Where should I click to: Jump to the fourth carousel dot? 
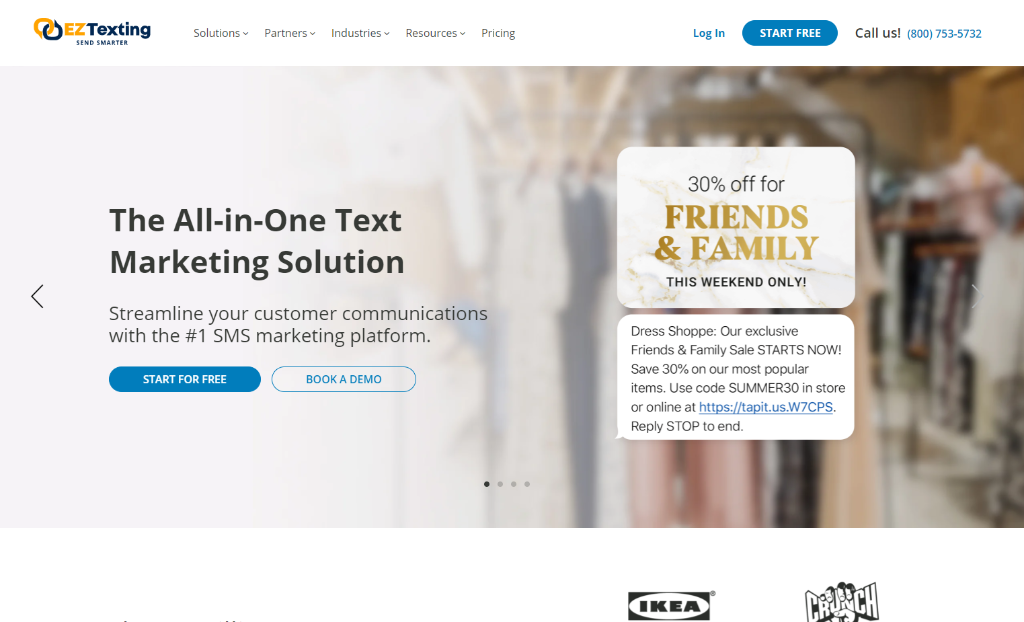pos(527,484)
